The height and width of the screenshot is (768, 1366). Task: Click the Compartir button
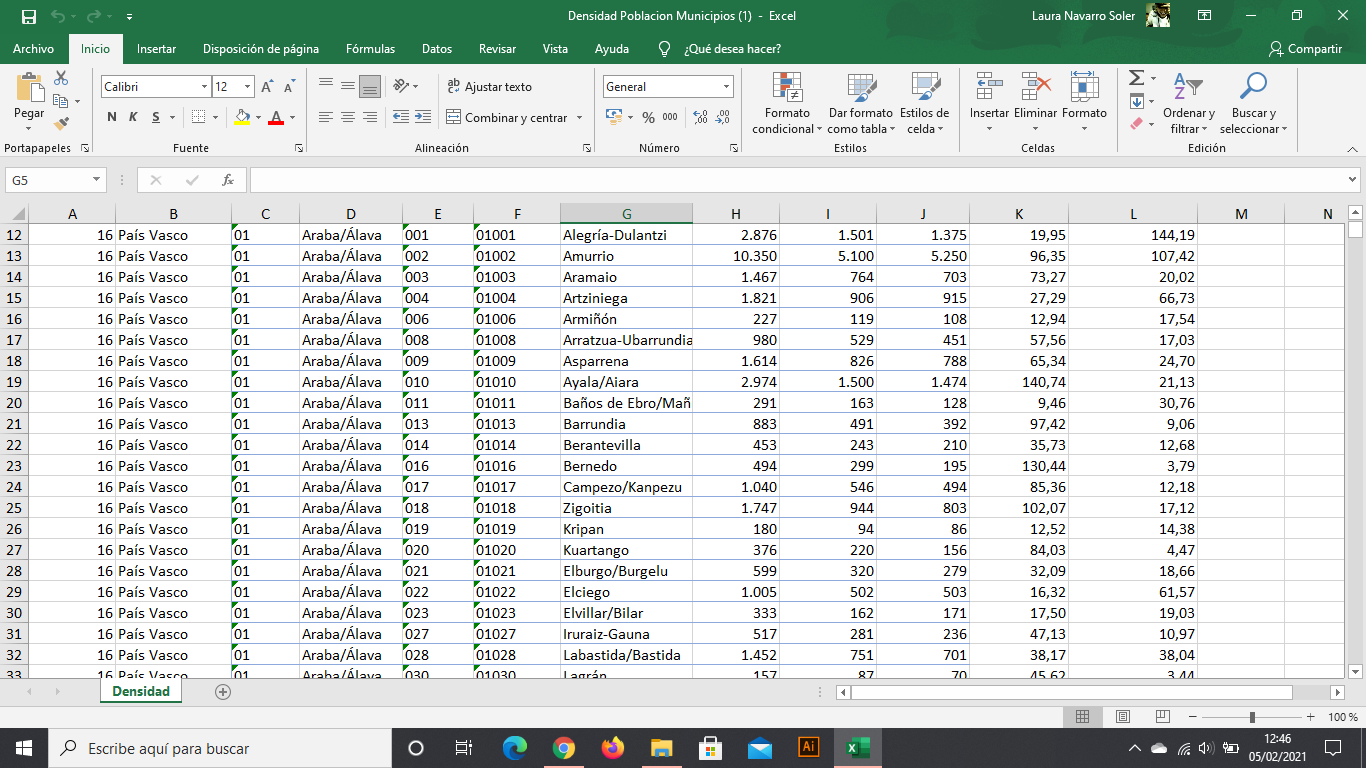[x=1305, y=49]
